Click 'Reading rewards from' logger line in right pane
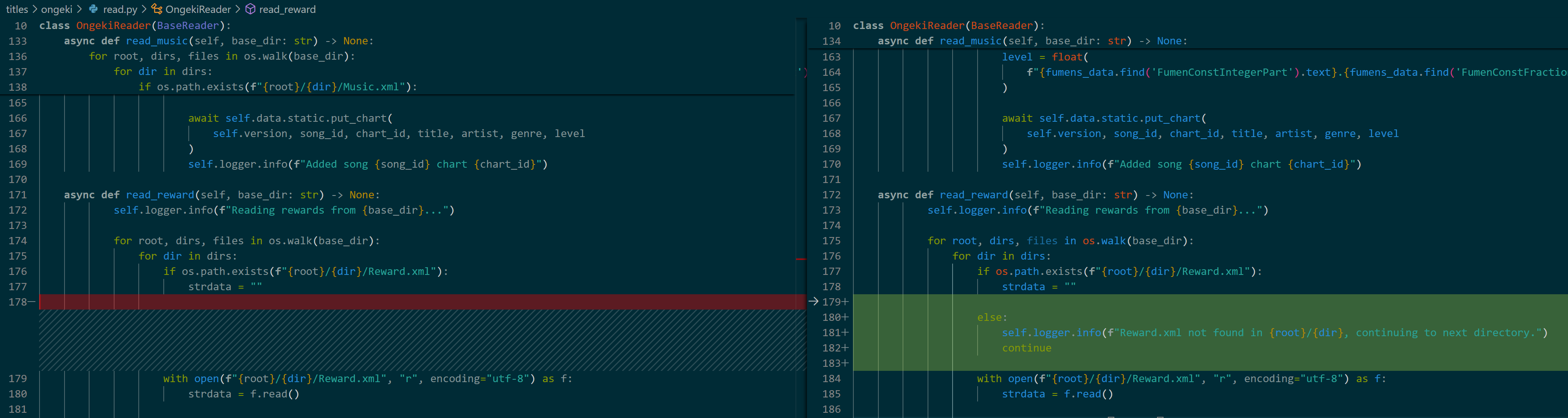Image resolution: width=1568 pixels, height=418 pixels. 1098,210
